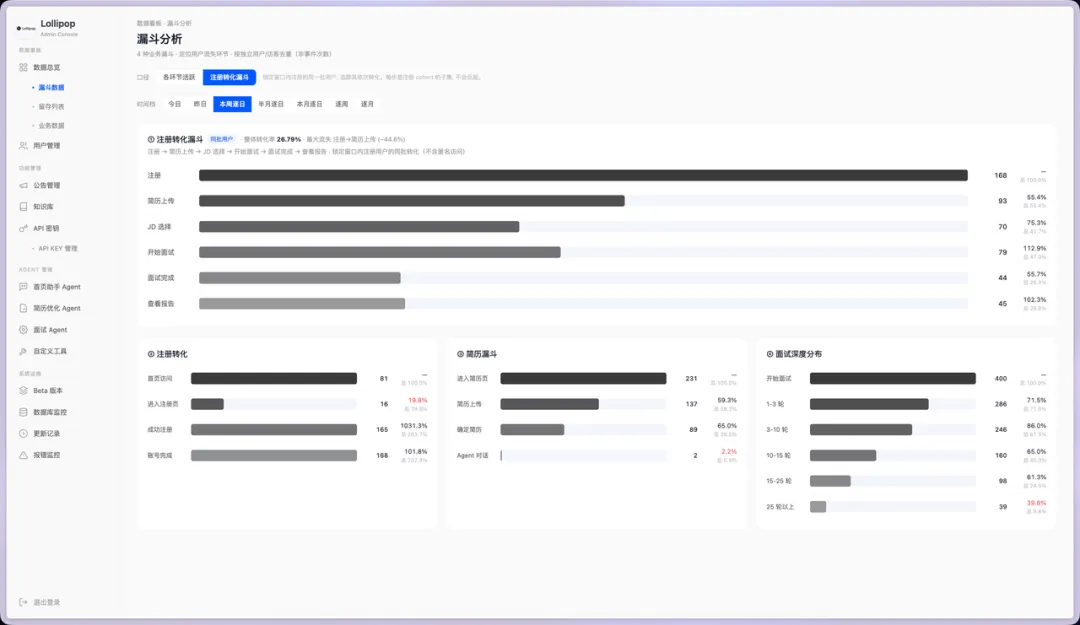
Task: Click the 面试完成 funnel bar
Action: click(x=300, y=278)
